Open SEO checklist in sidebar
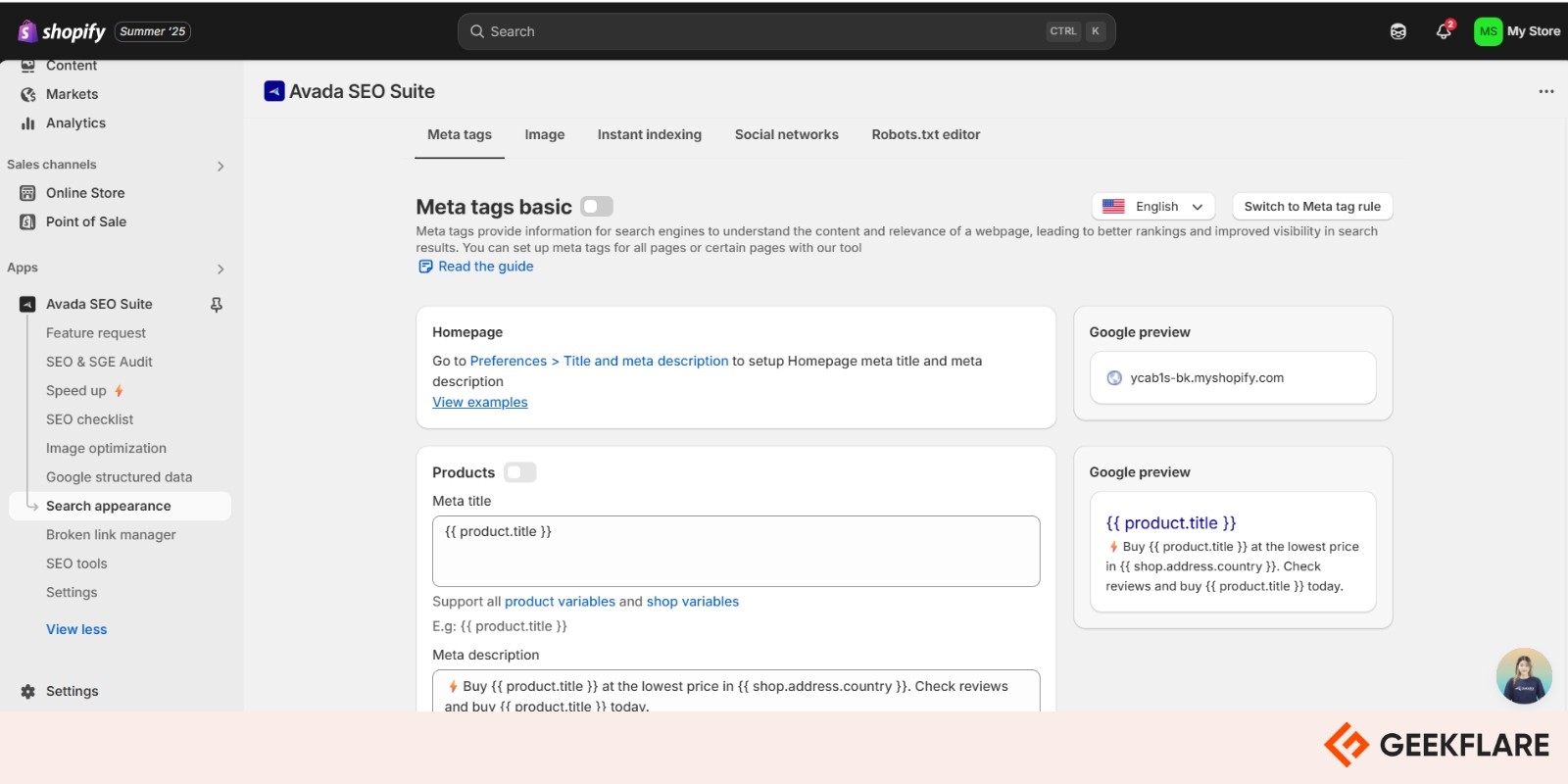The image size is (1568, 784). 90,419
